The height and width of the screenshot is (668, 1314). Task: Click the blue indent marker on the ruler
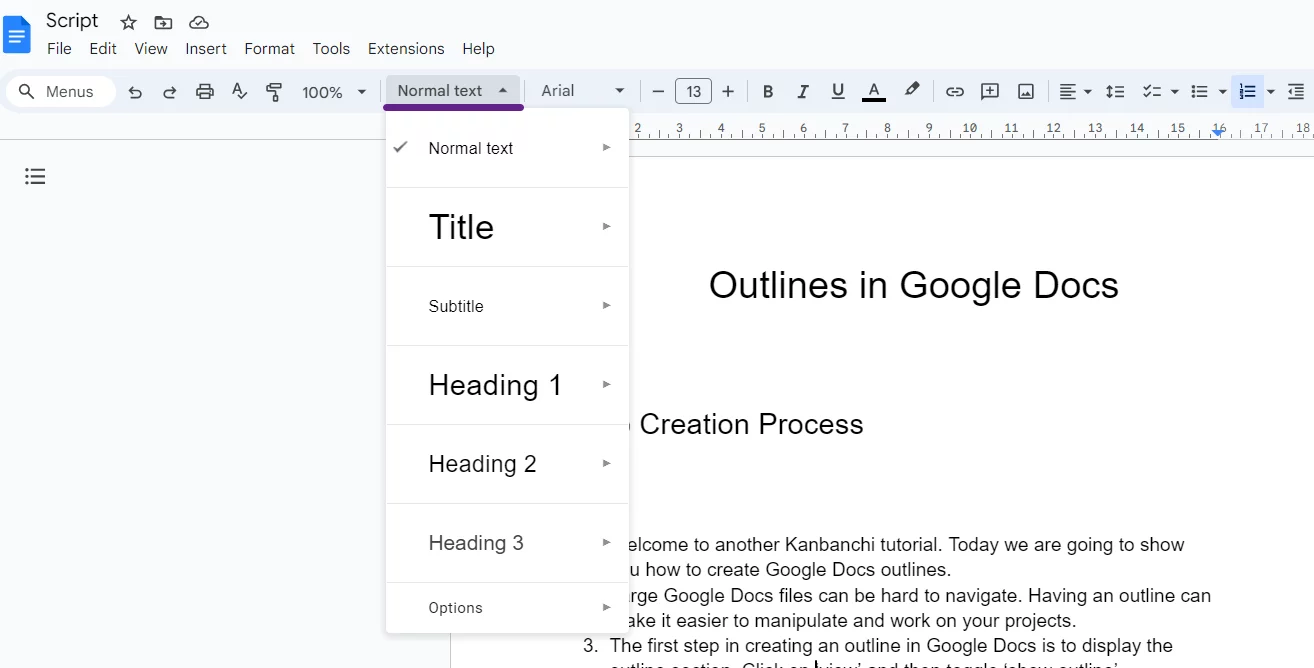(x=1218, y=131)
